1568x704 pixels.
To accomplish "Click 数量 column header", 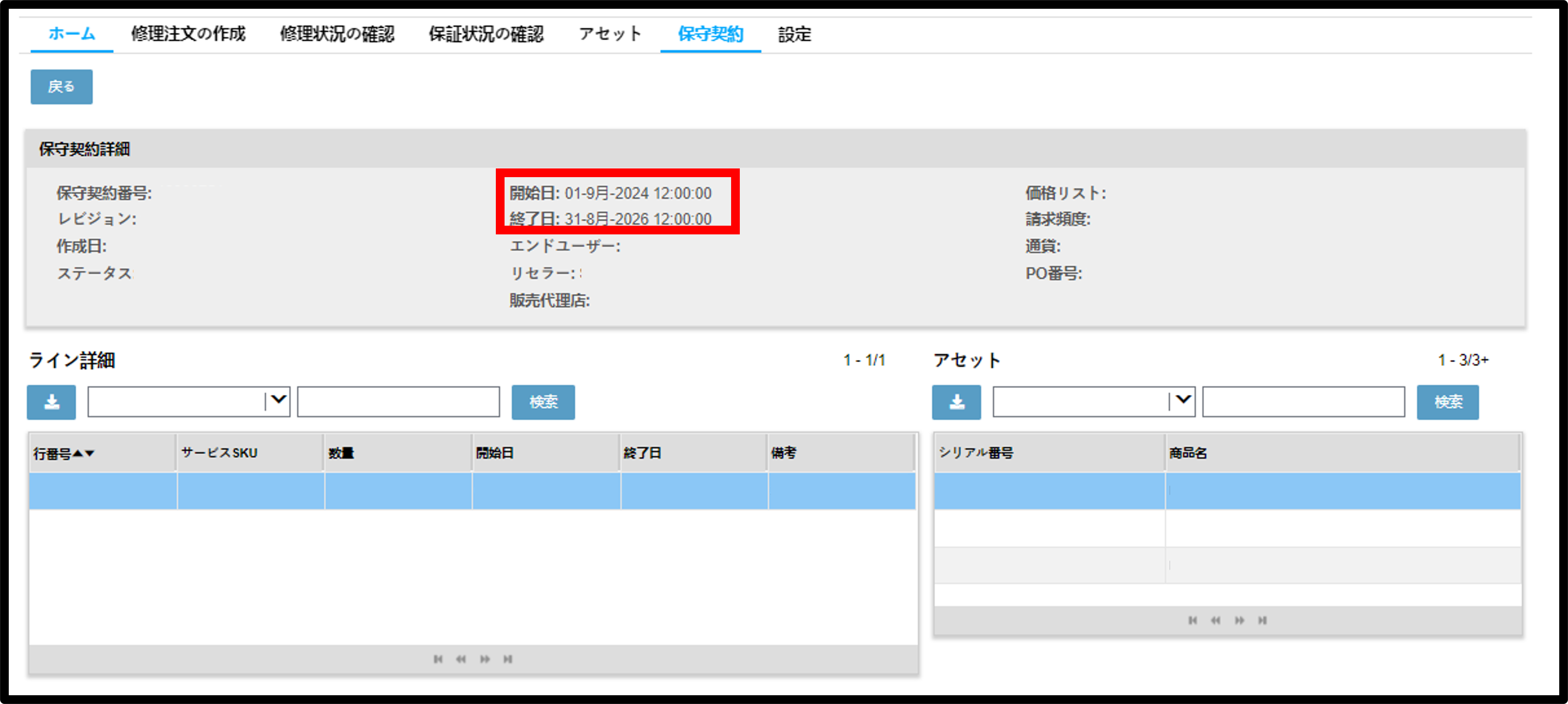I will click(x=398, y=453).
